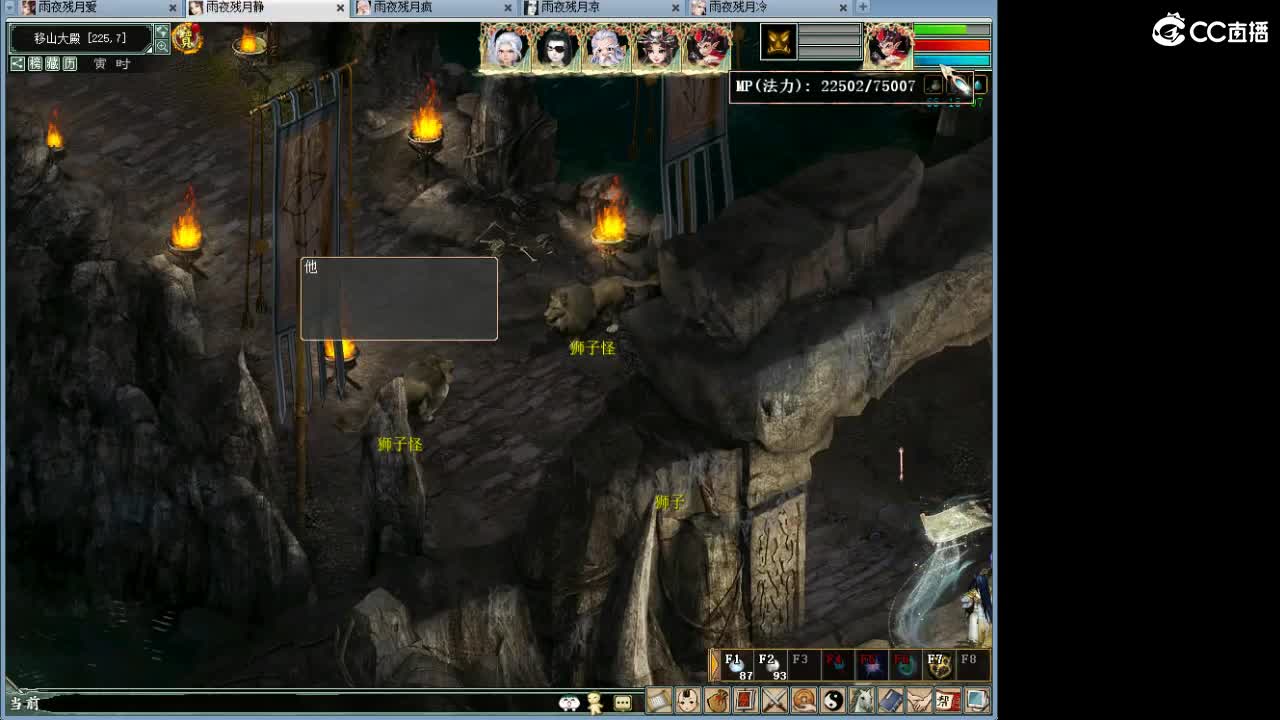Open the panda emoticon picker
The image size is (1280, 720).
[x=569, y=702]
